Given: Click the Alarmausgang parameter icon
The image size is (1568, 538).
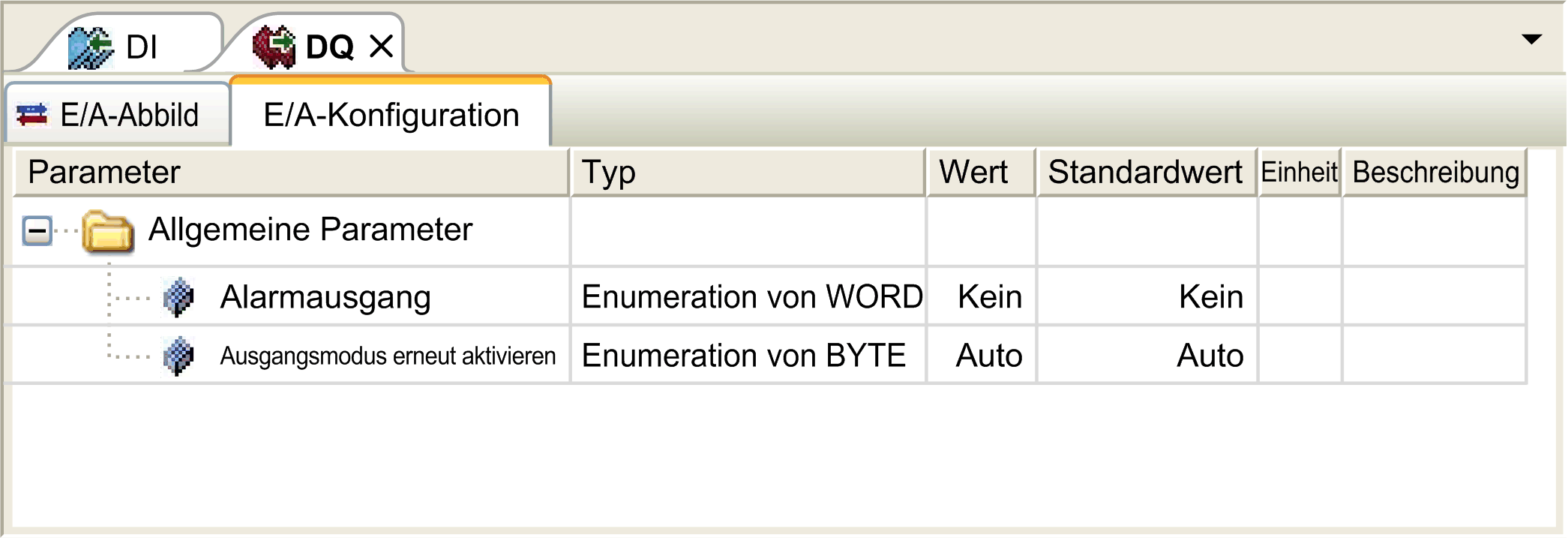Looking at the screenshot, I should click(178, 298).
